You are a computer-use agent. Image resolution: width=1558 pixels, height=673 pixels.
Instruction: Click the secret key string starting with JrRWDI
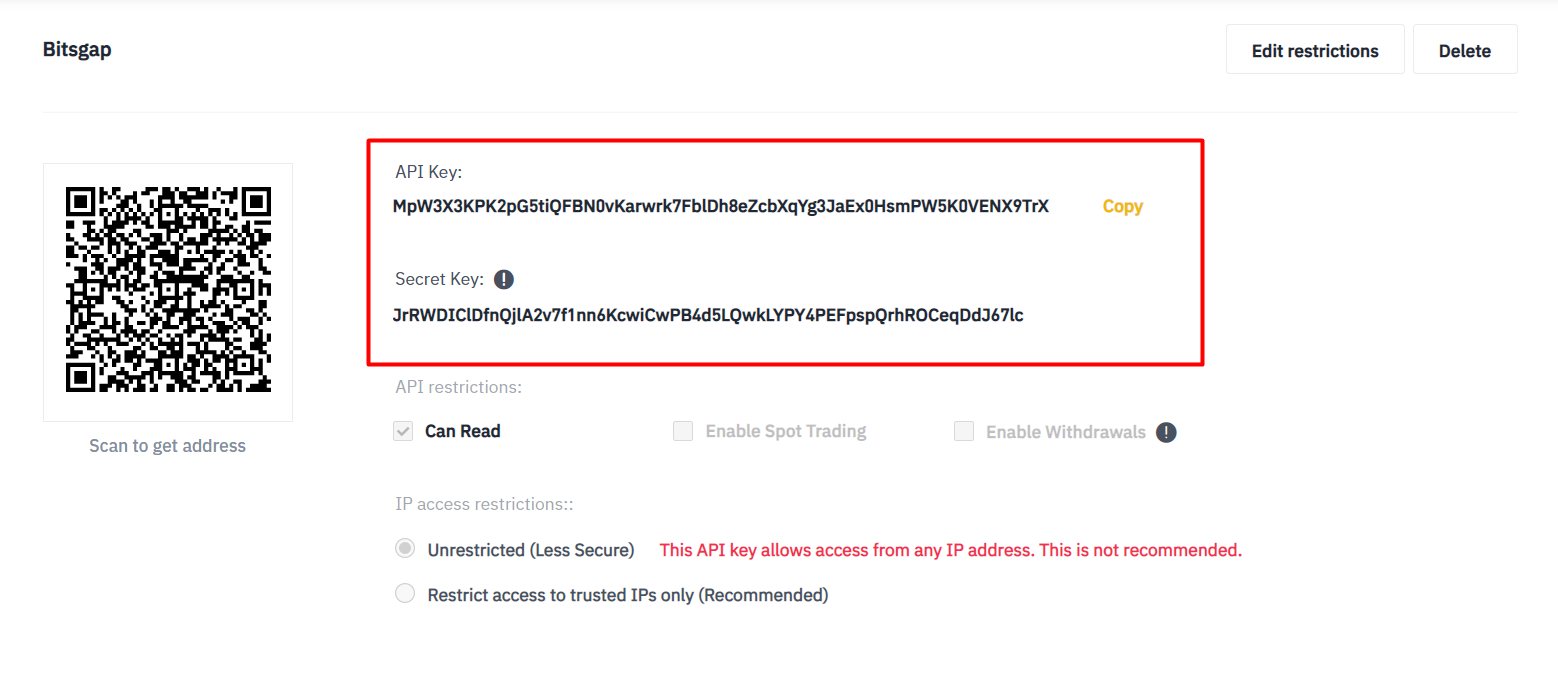pyautogui.click(x=708, y=315)
